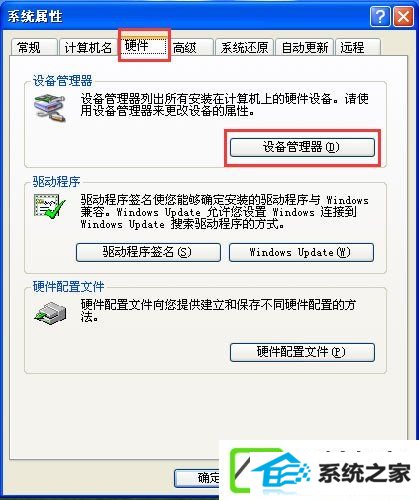Click the 系统属性 title bar text
Screen dimensions: 419x500
[x=35, y=16]
